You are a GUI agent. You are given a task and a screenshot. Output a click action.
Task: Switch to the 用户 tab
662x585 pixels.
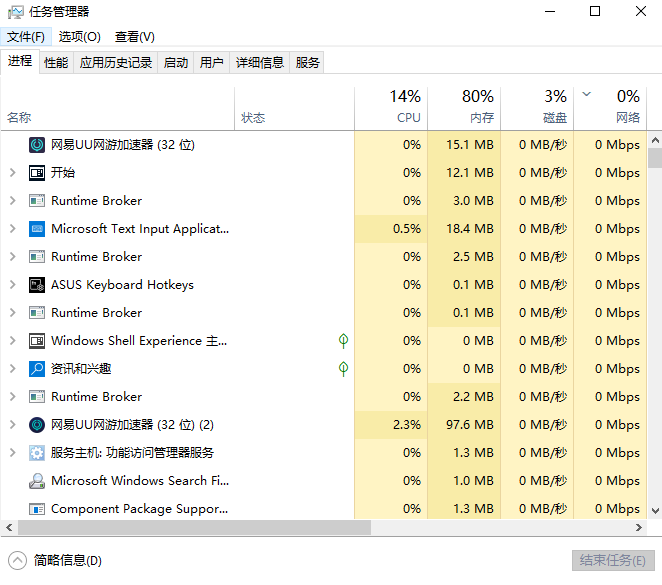point(212,63)
